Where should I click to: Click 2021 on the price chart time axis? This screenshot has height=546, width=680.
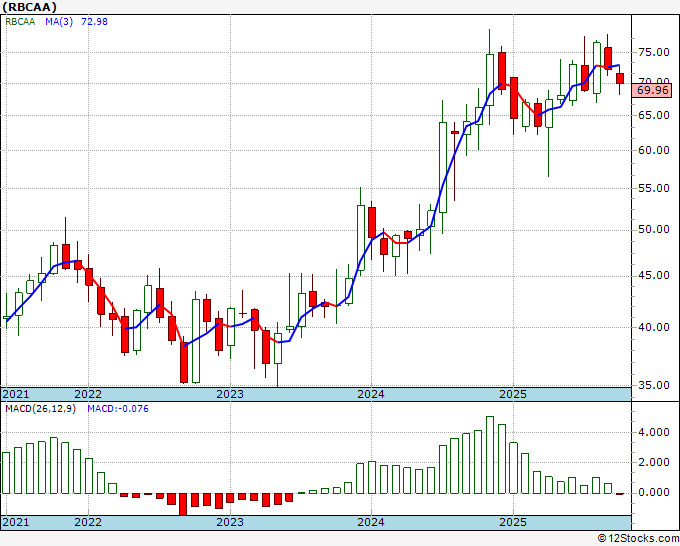pos(16,394)
